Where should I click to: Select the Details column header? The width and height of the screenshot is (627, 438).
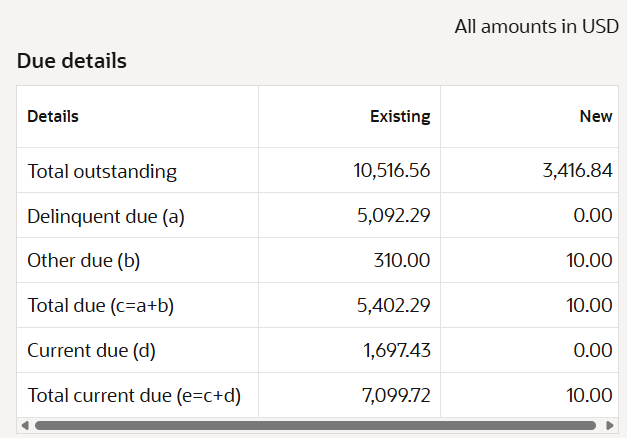click(53, 116)
